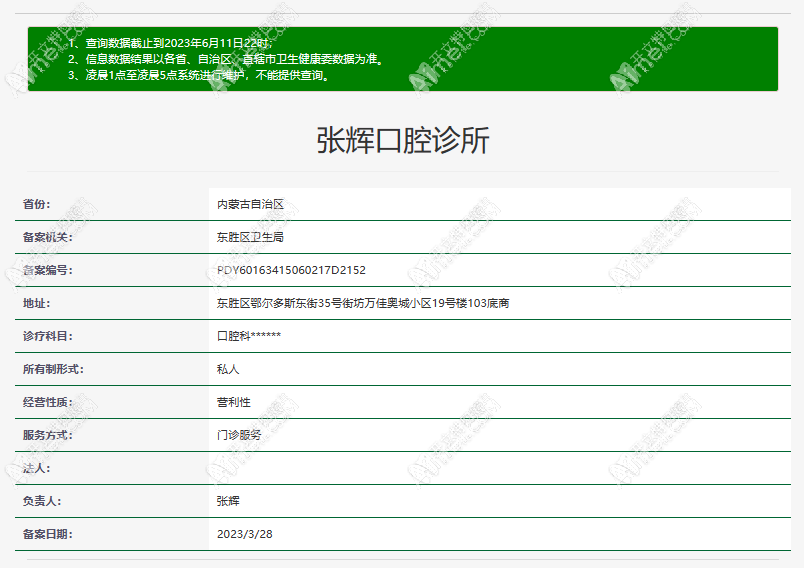Click the 负责人 label

[x=42, y=501]
